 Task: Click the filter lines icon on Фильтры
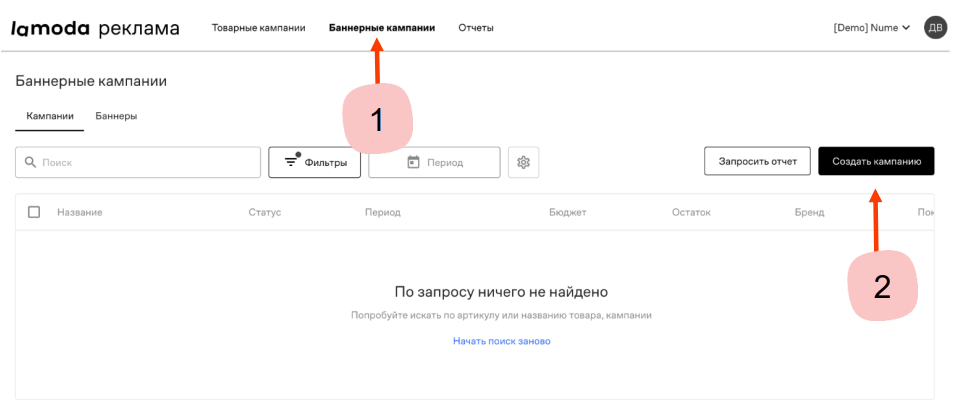point(291,163)
